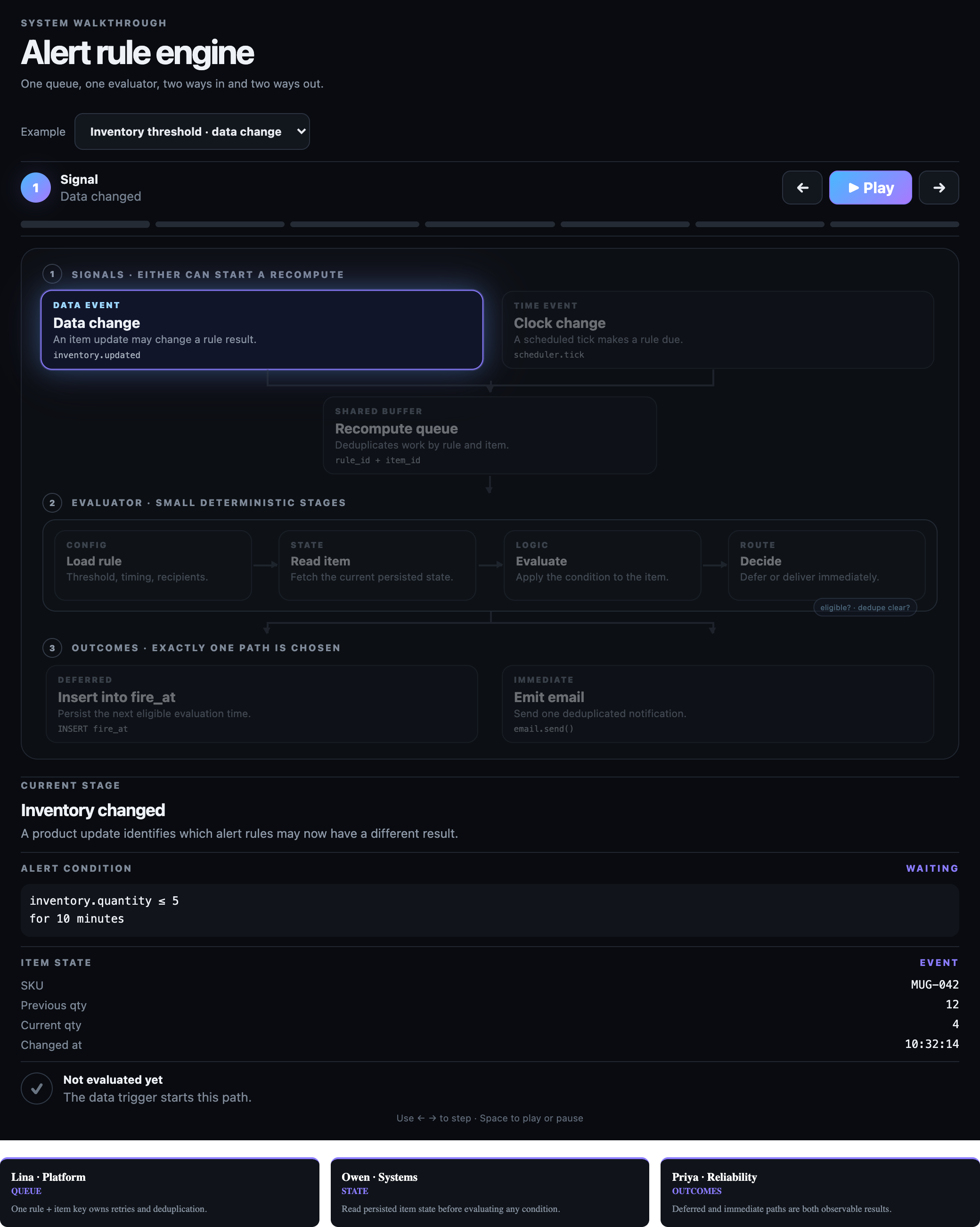This screenshot has height=1227, width=980.
Task: Open the Priya Reliability outcomes card
Action: pyautogui.click(x=820, y=1192)
